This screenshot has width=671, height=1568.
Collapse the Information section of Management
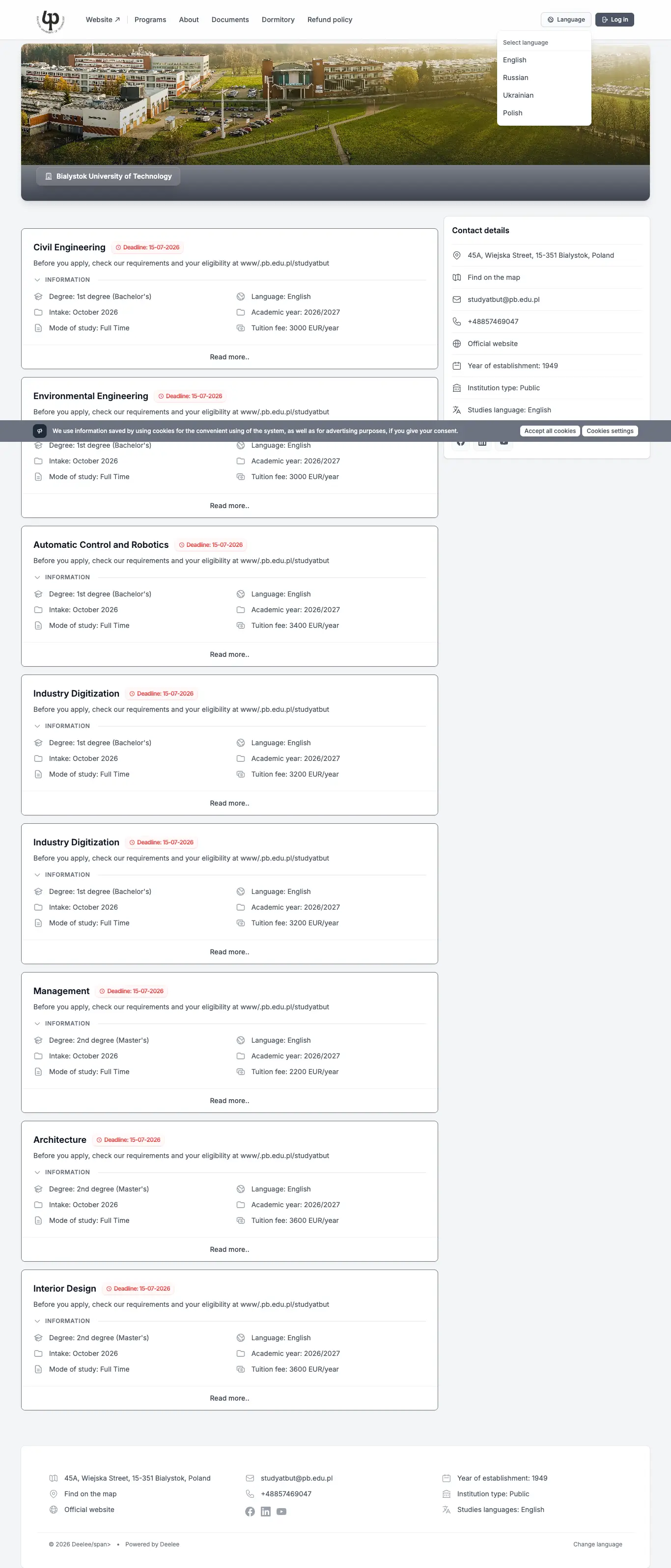[x=61, y=1024]
